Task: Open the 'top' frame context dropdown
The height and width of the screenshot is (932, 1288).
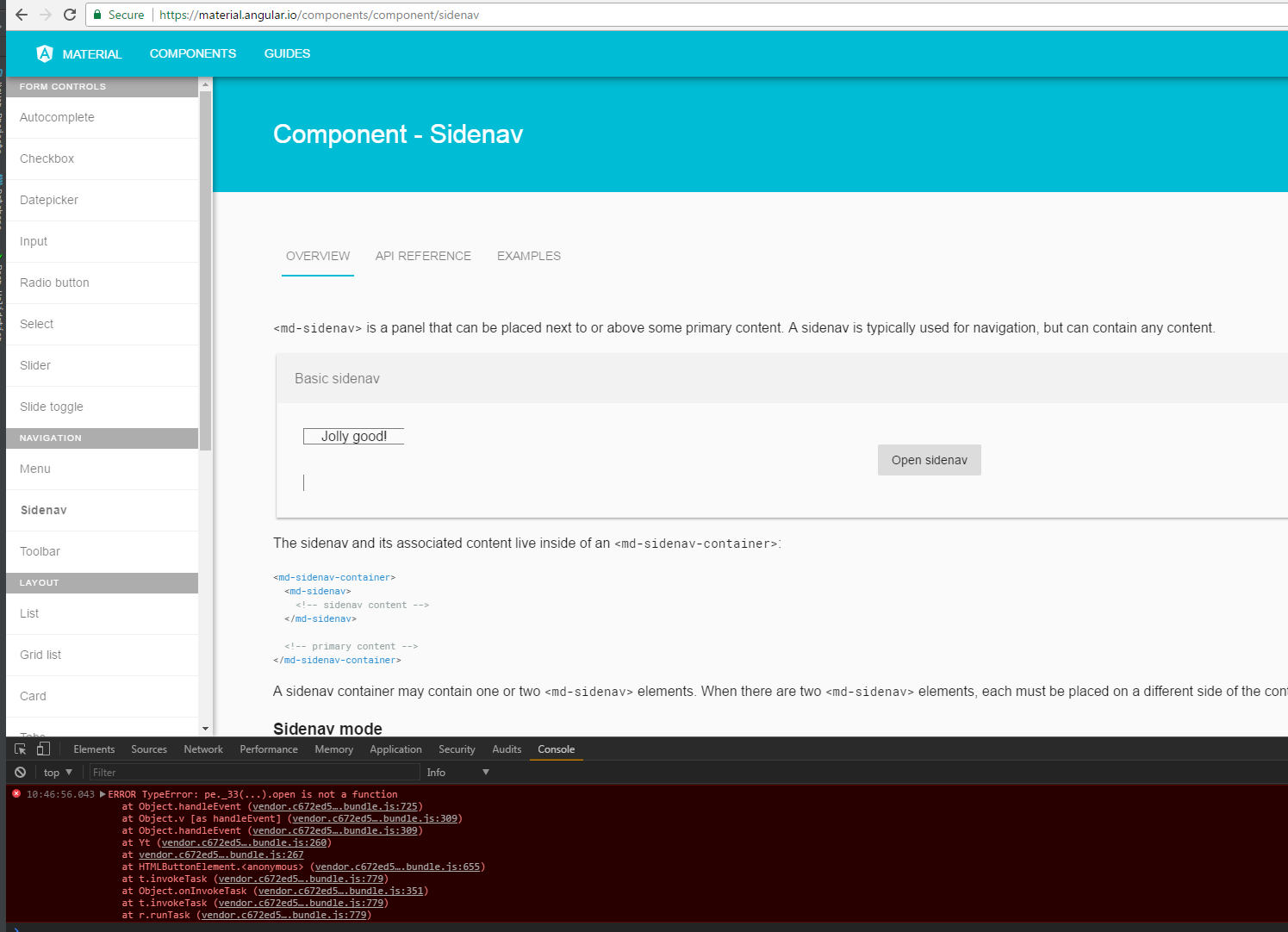Action: 57,772
